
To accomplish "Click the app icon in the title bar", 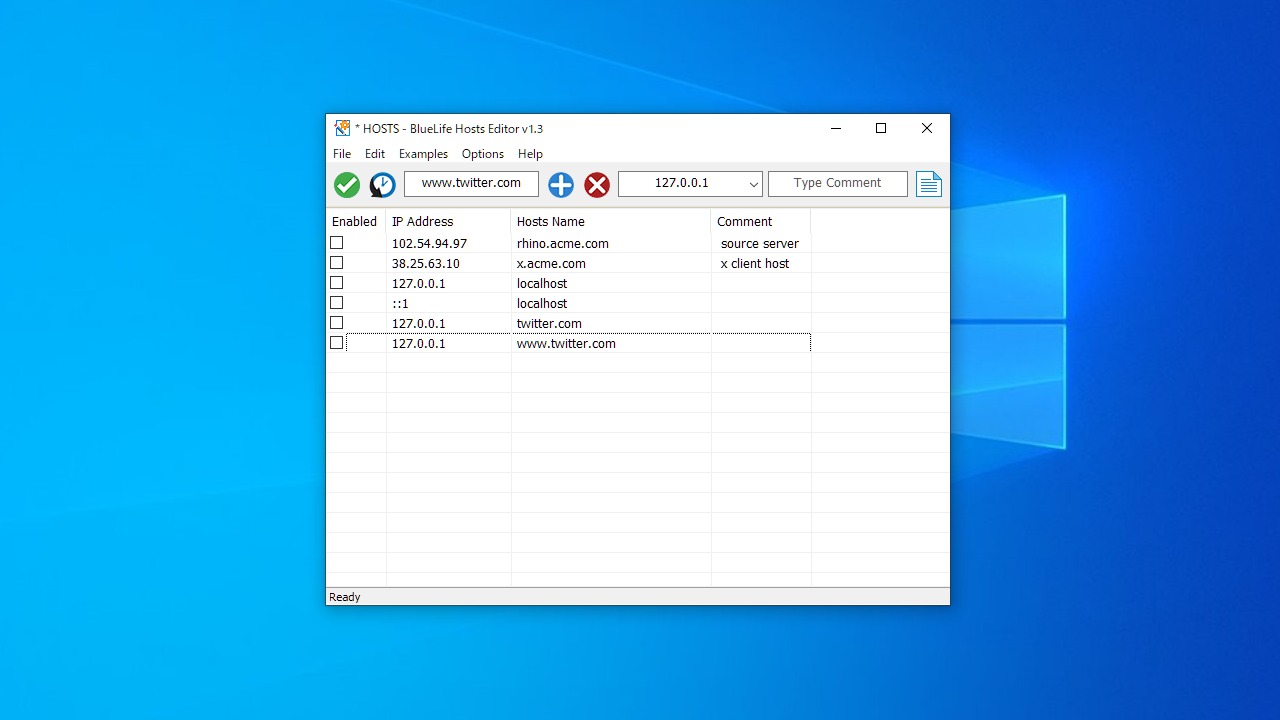I will point(343,128).
